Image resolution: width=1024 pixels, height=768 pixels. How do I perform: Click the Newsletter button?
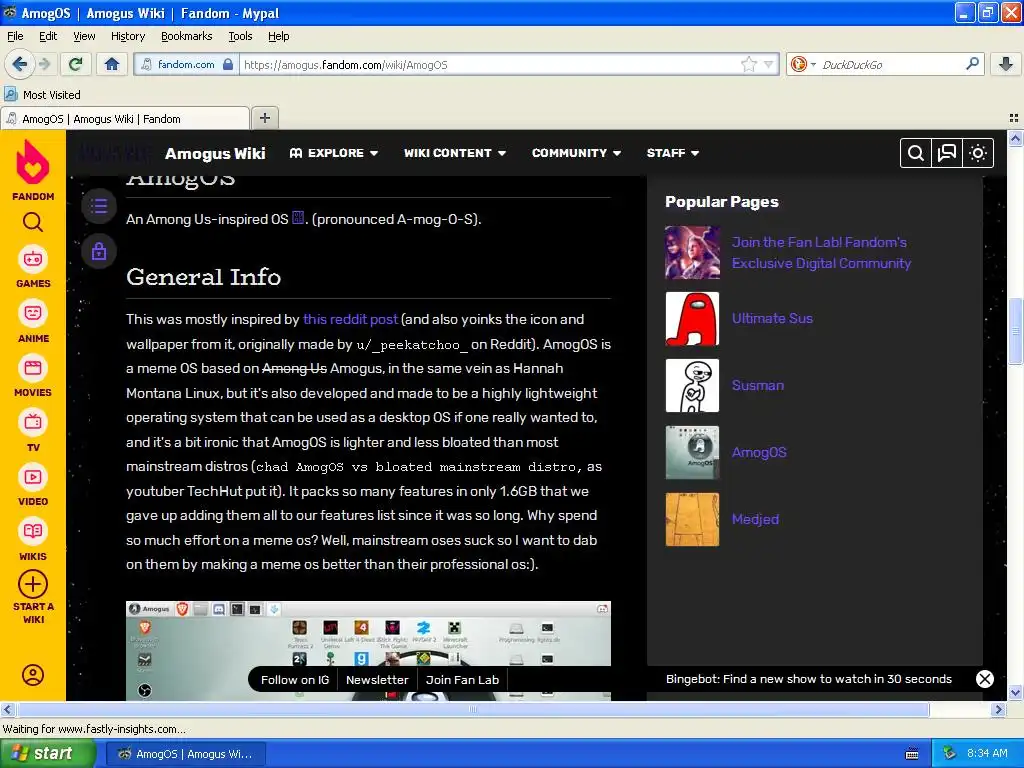coord(377,680)
